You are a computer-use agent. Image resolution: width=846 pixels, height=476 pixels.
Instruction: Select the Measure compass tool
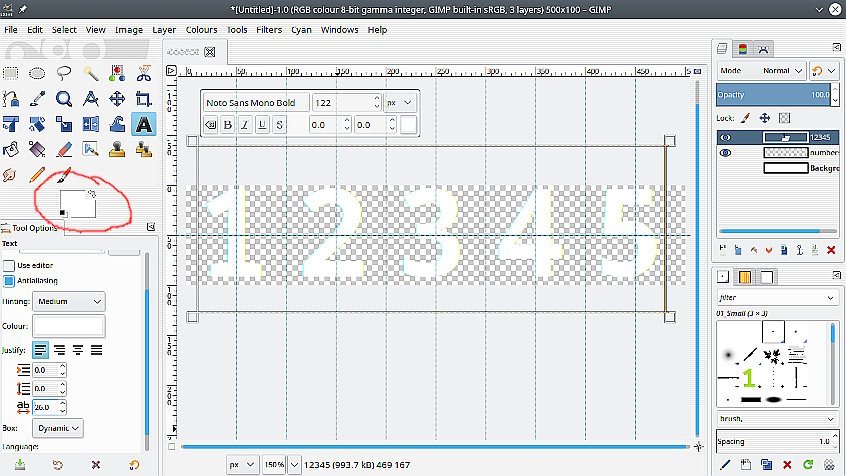(91, 99)
